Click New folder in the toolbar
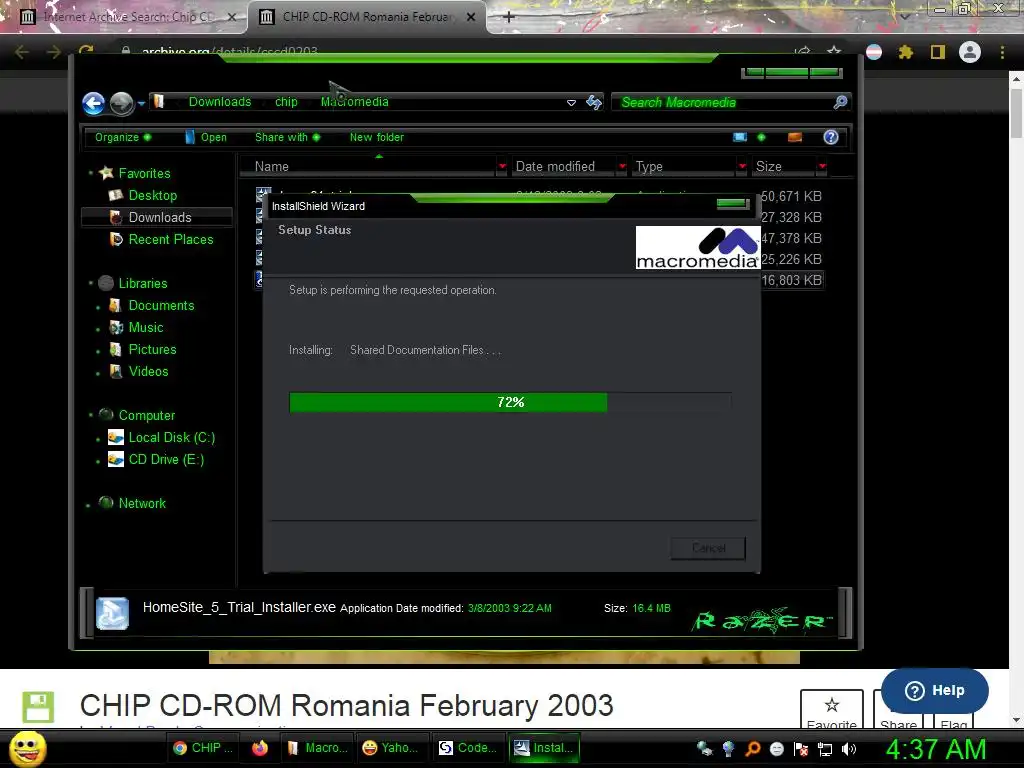 point(376,137)
